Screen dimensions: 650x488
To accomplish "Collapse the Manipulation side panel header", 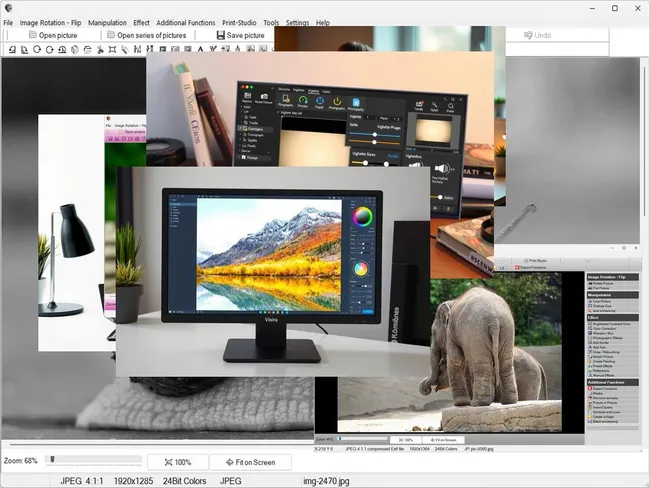I will coord(612,295).
